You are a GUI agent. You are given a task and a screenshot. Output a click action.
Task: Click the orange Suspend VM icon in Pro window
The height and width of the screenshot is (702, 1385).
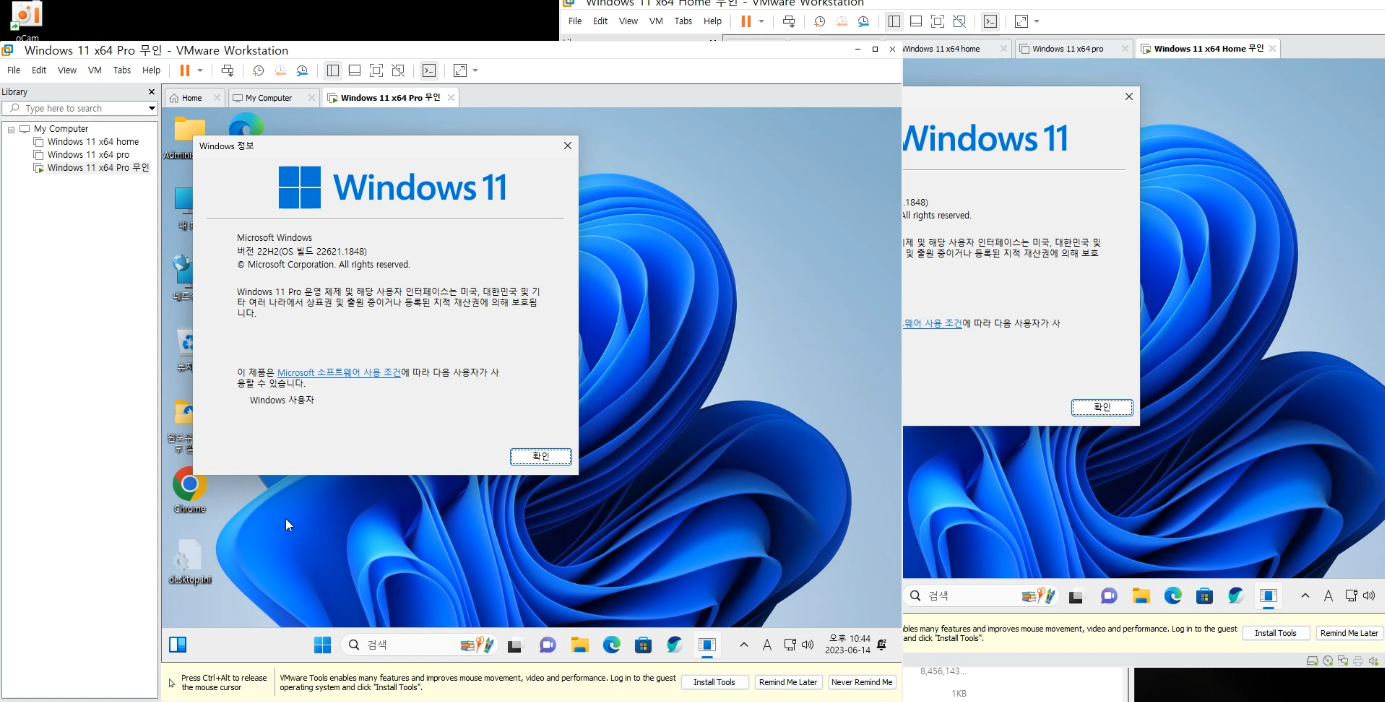click(185, 70)
